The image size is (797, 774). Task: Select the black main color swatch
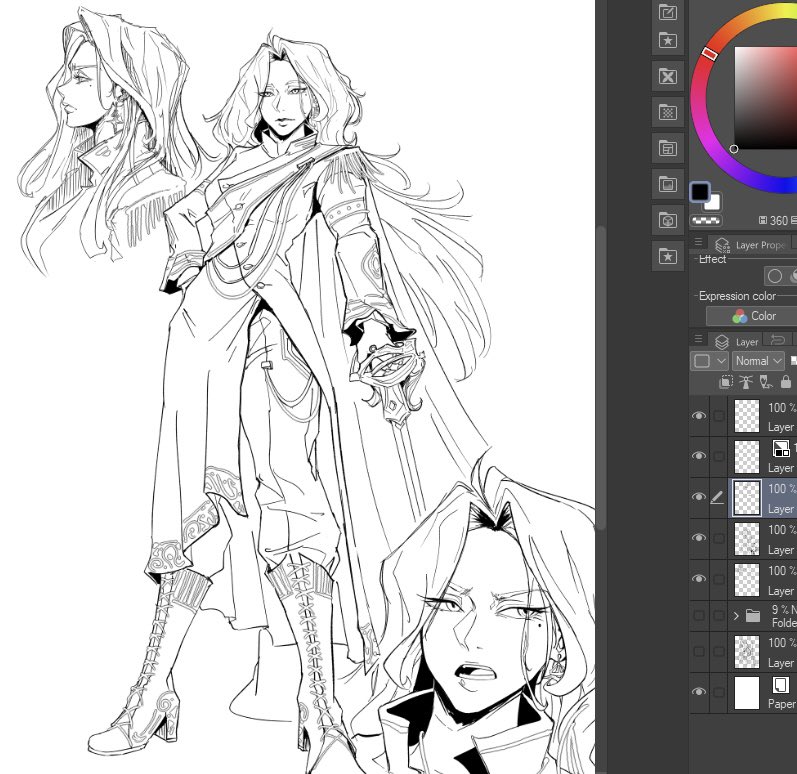(699, 192)
